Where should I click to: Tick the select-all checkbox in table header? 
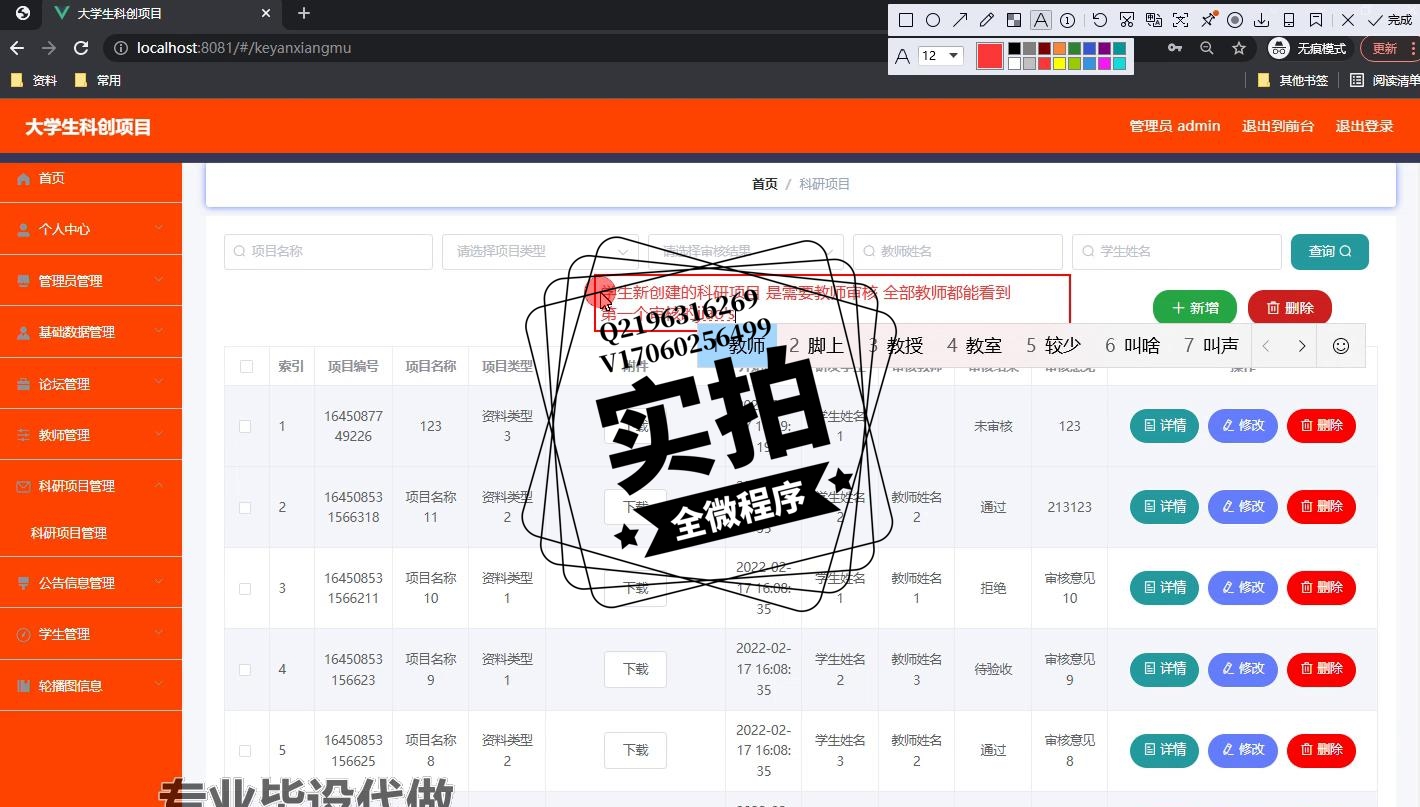[x=246, y=367]
